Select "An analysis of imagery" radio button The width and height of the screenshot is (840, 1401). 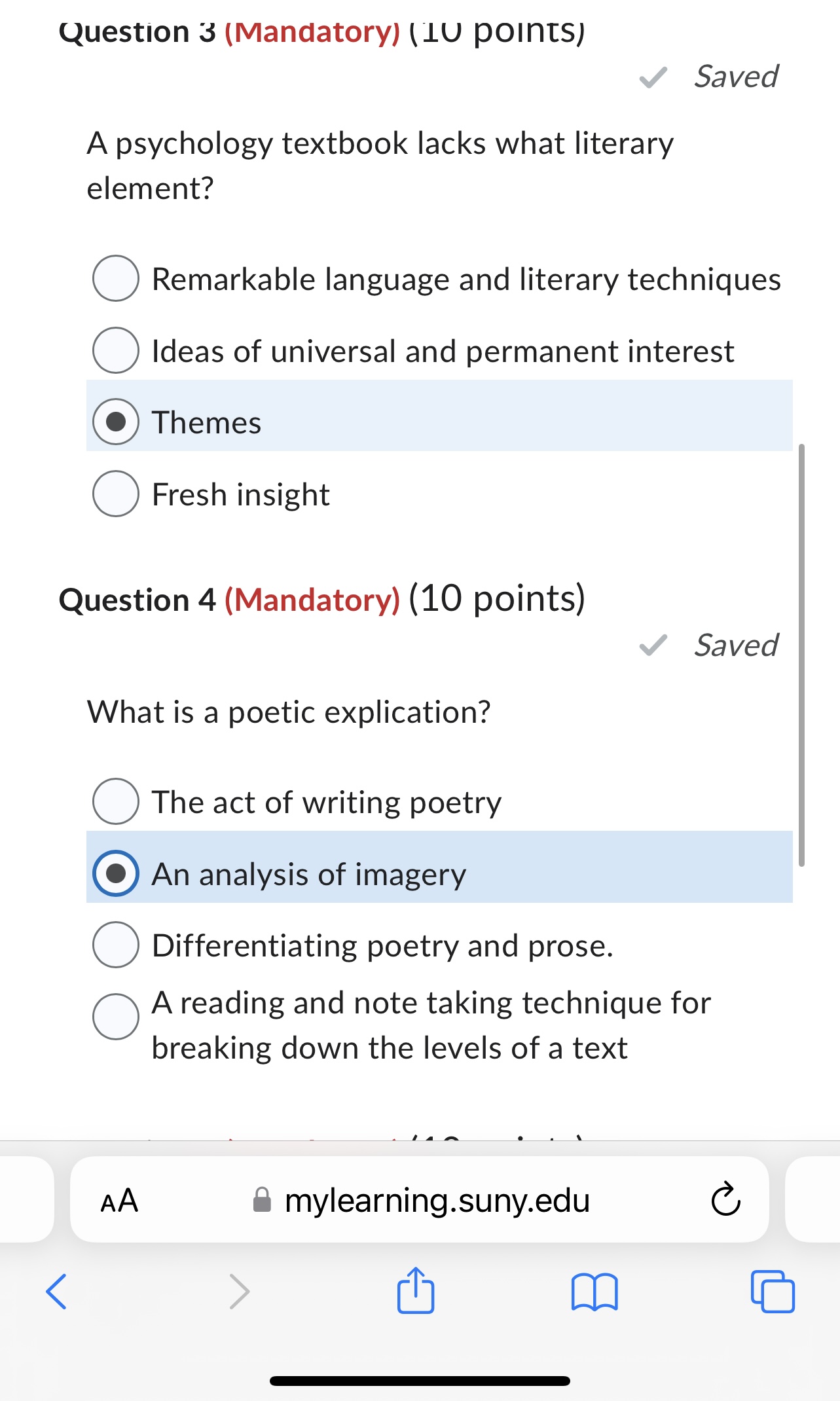(x=116, y=873)
